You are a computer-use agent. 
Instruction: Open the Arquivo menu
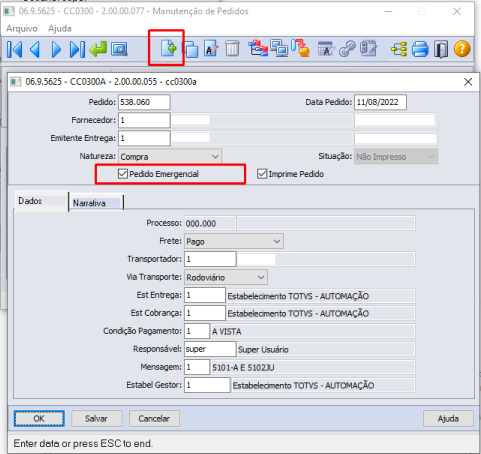coord(22,29)
